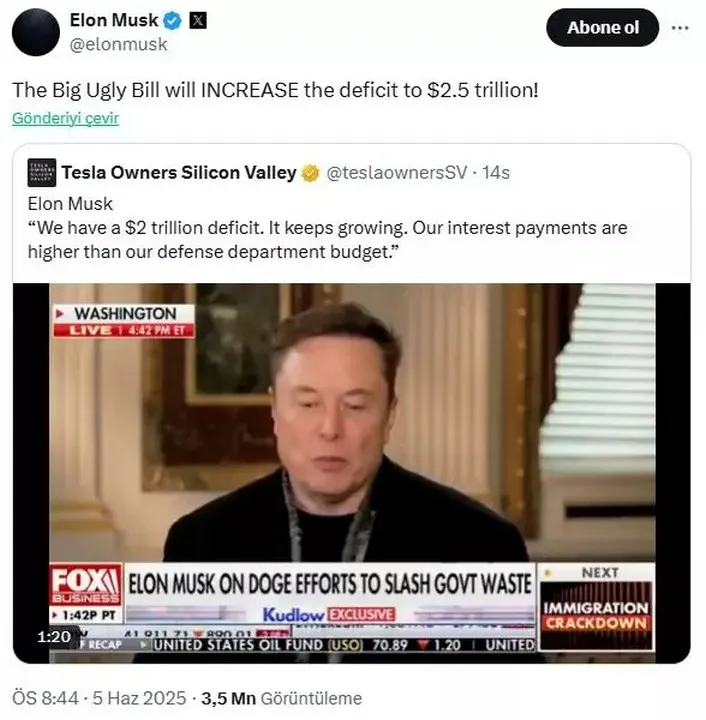Viewport: 706px width, 720px height.
Task: Click the blue verified badge
Action: tap(173, 21)
